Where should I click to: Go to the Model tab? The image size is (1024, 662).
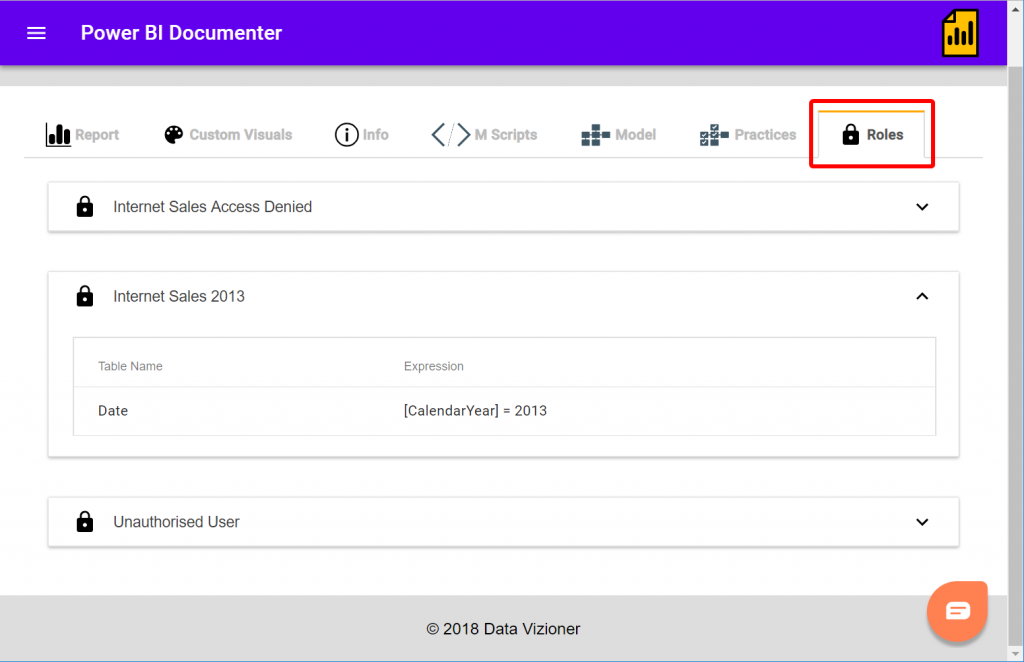tap(618, 135)
